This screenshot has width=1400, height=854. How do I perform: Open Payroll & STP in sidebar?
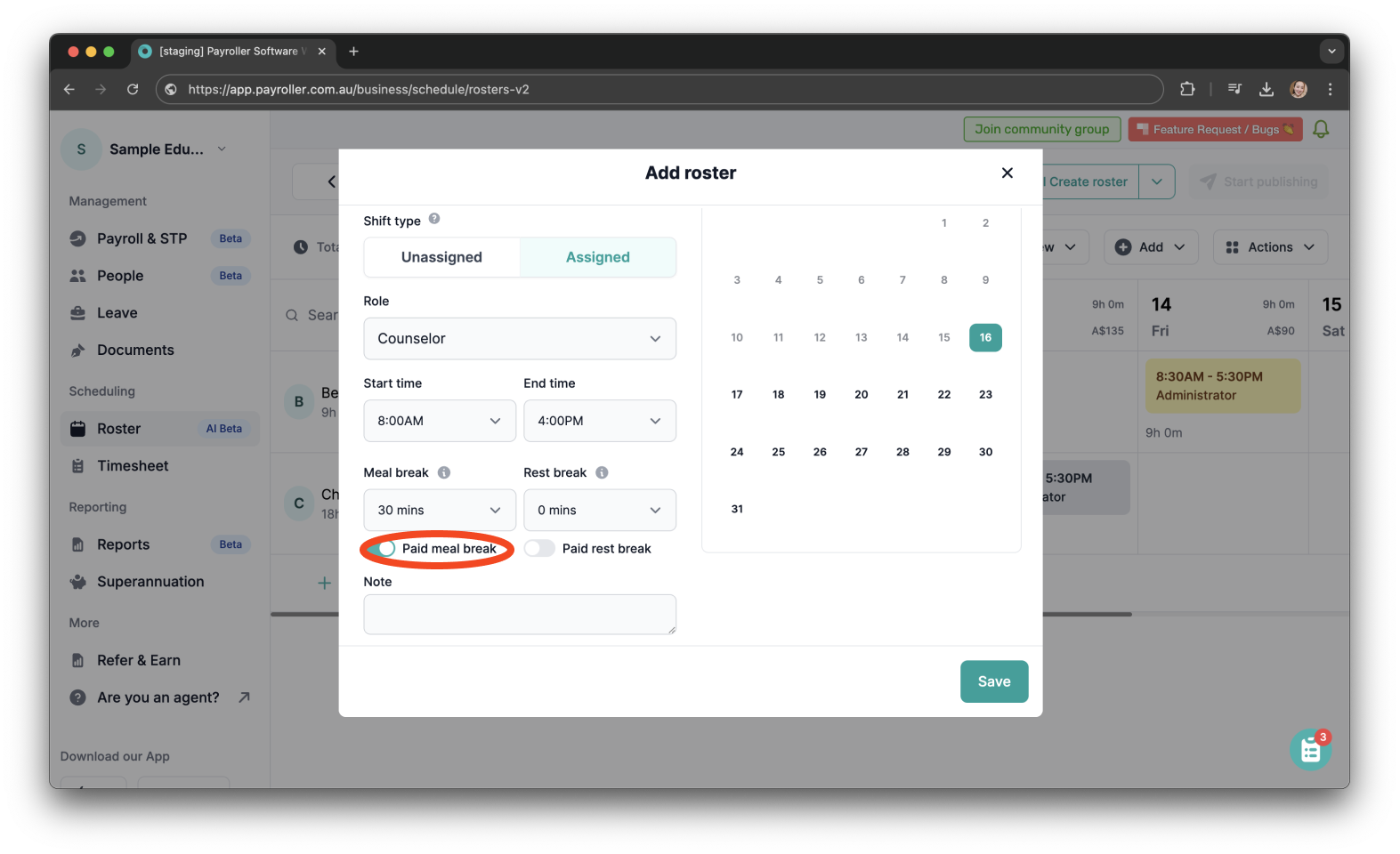pos(160,238)
